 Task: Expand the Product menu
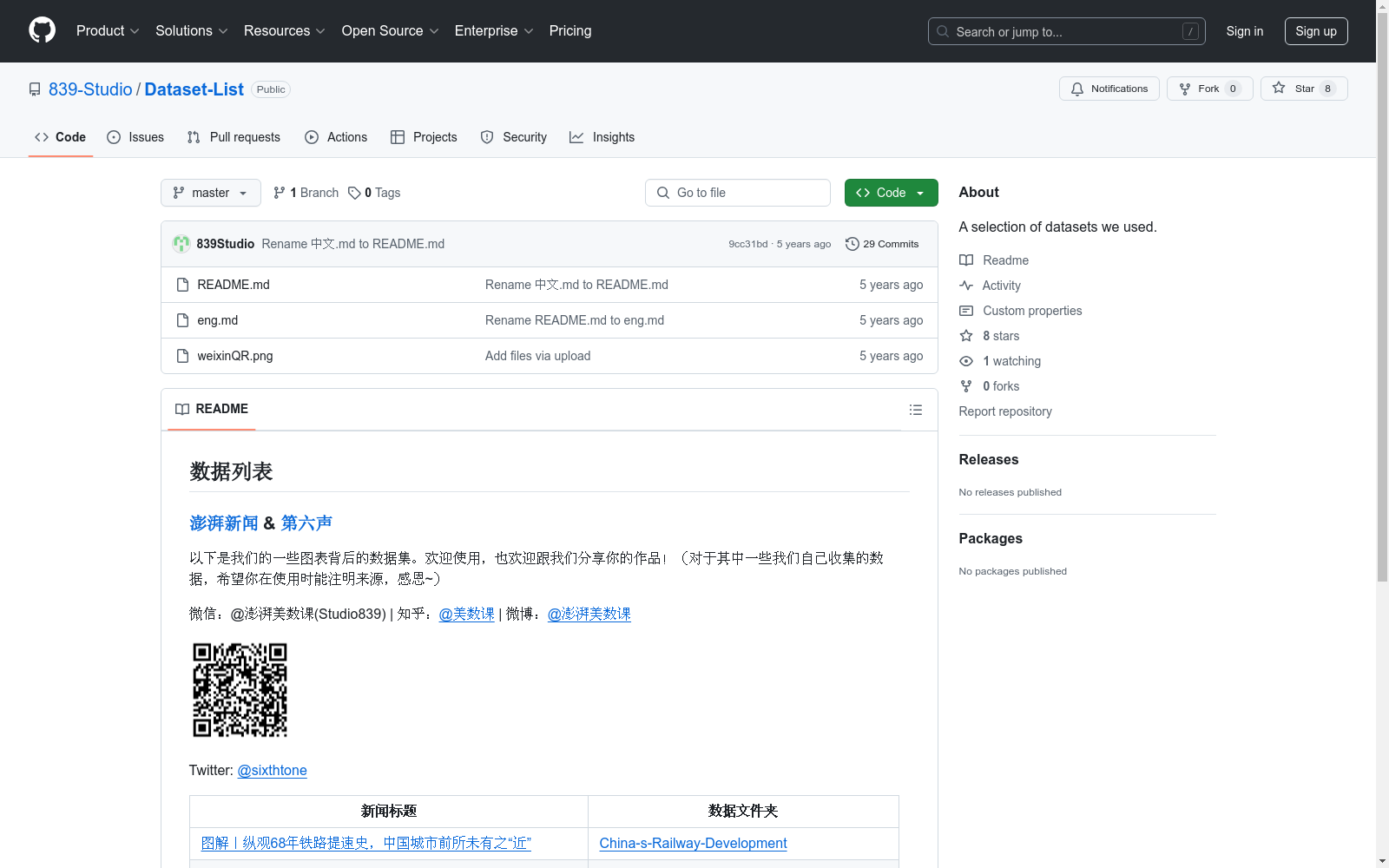coord(108,30)
